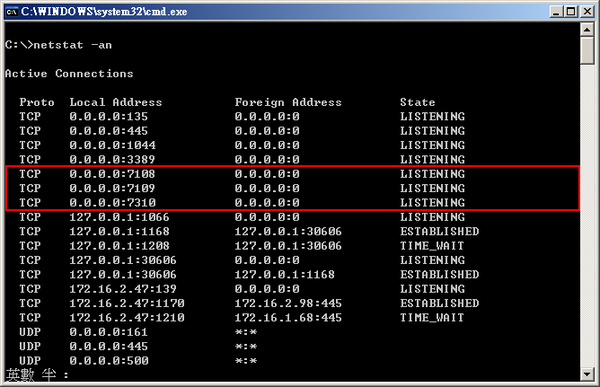Viewport: 600px width, 387px height.
Task: Click local address 127.0.0.1:1168
Action: 119,231
